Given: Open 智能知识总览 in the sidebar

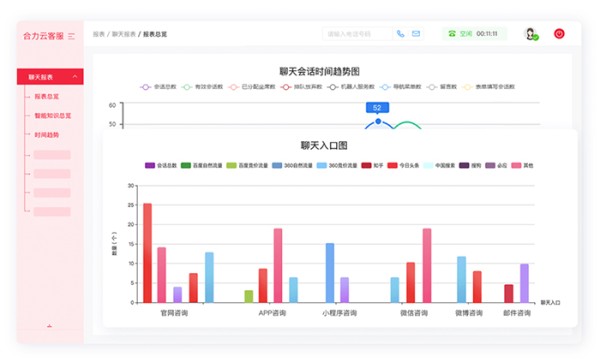Looking at the screenshot, I should pyautogui.click(x=53, y=116).
